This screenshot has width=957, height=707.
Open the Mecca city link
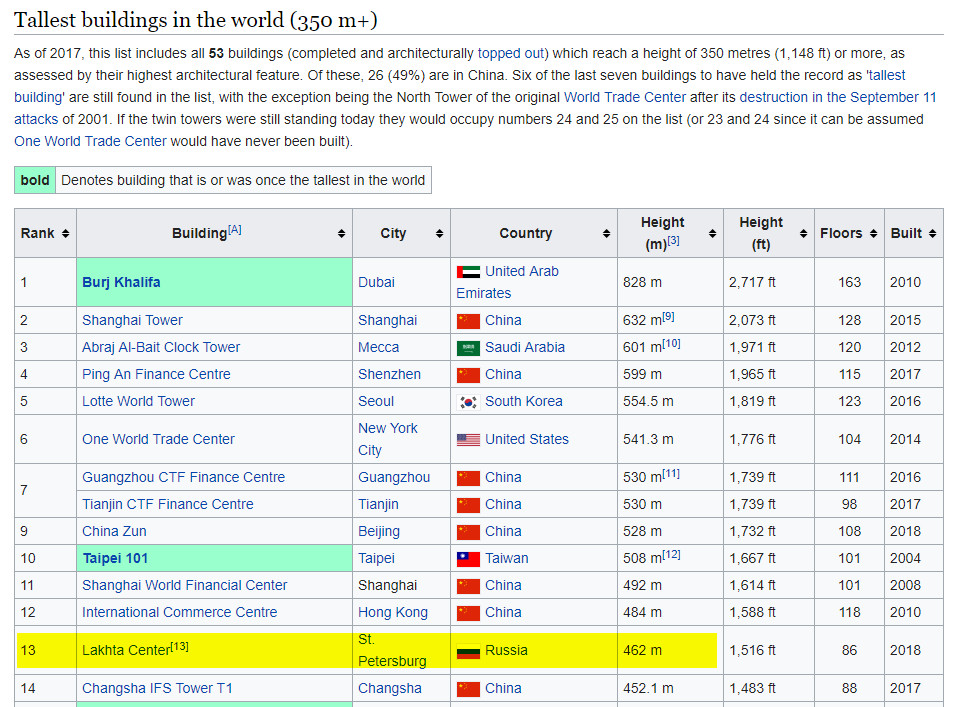coord(378,347)
